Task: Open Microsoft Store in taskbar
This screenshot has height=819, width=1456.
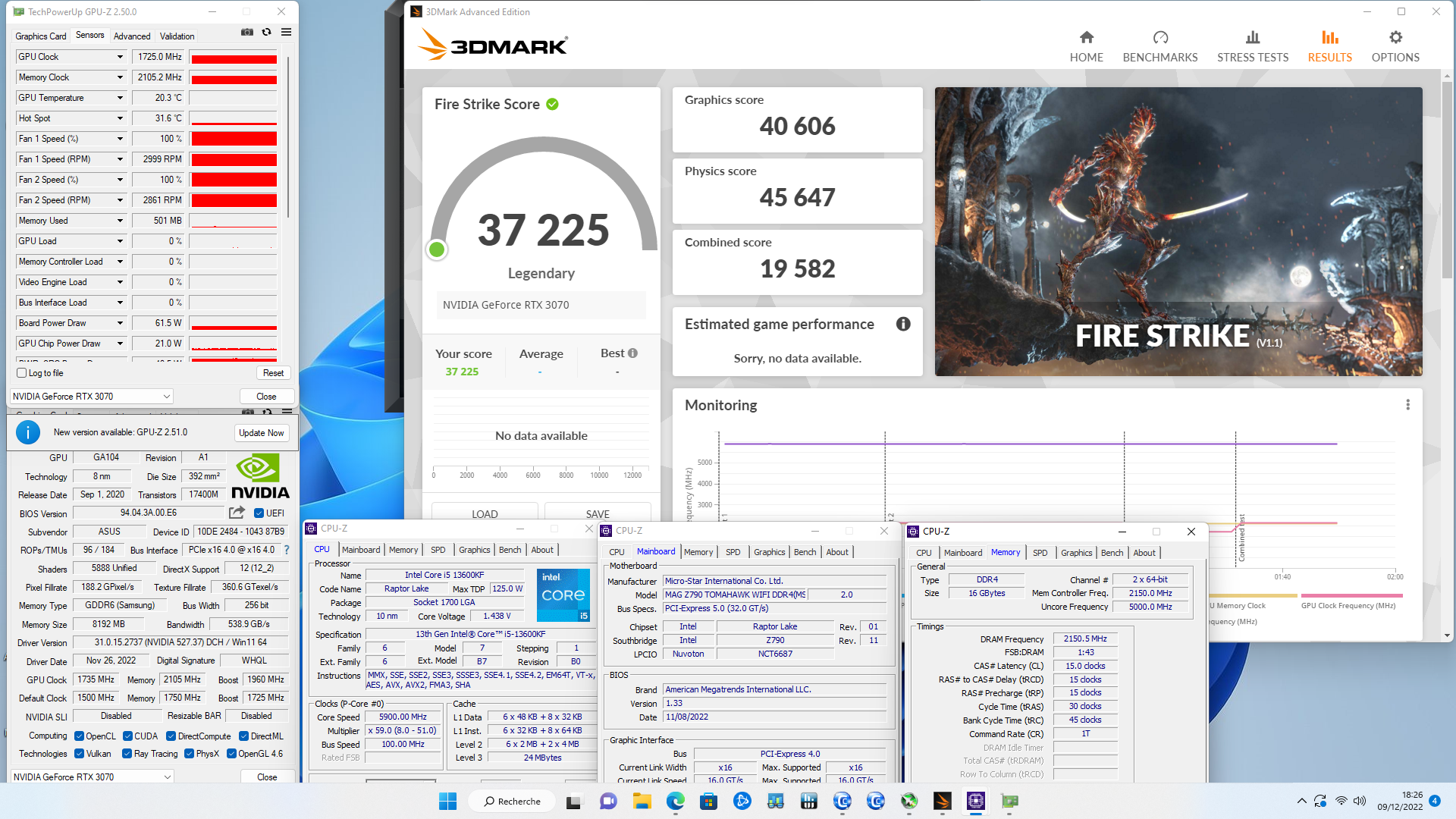Action: point(708,801)
